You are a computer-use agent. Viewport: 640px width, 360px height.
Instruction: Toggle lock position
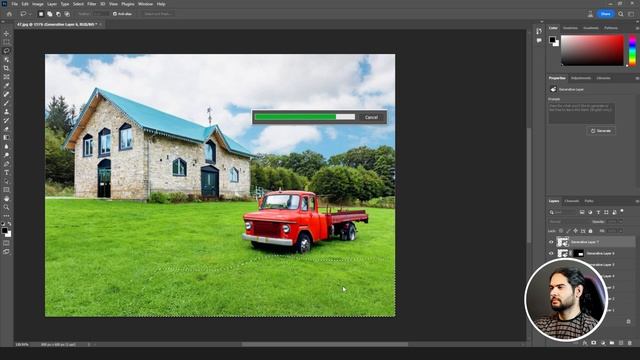576,231
